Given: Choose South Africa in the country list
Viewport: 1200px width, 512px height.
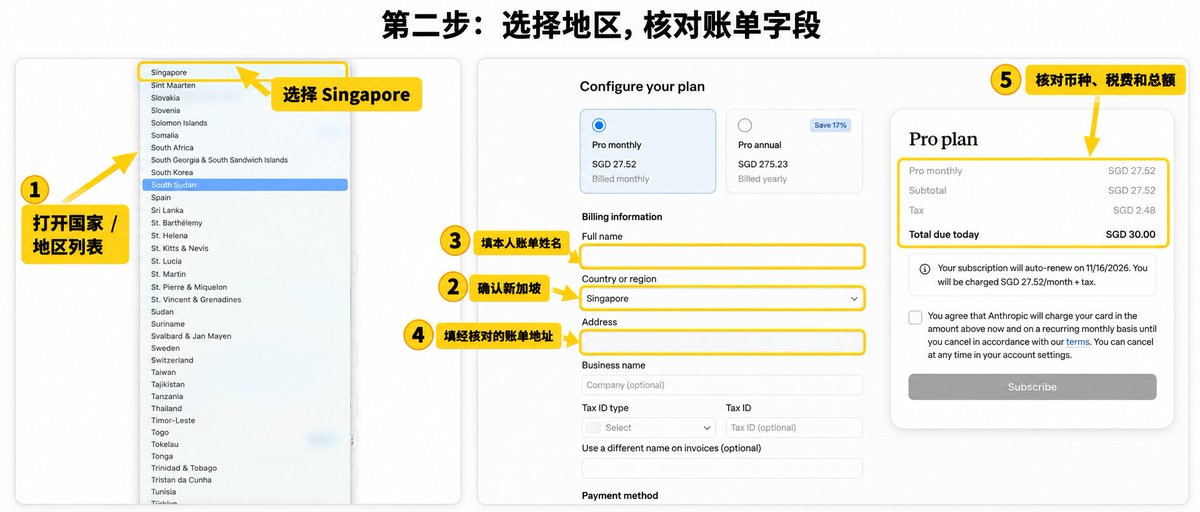Looking at the screenshot, I should pos(172,148).
